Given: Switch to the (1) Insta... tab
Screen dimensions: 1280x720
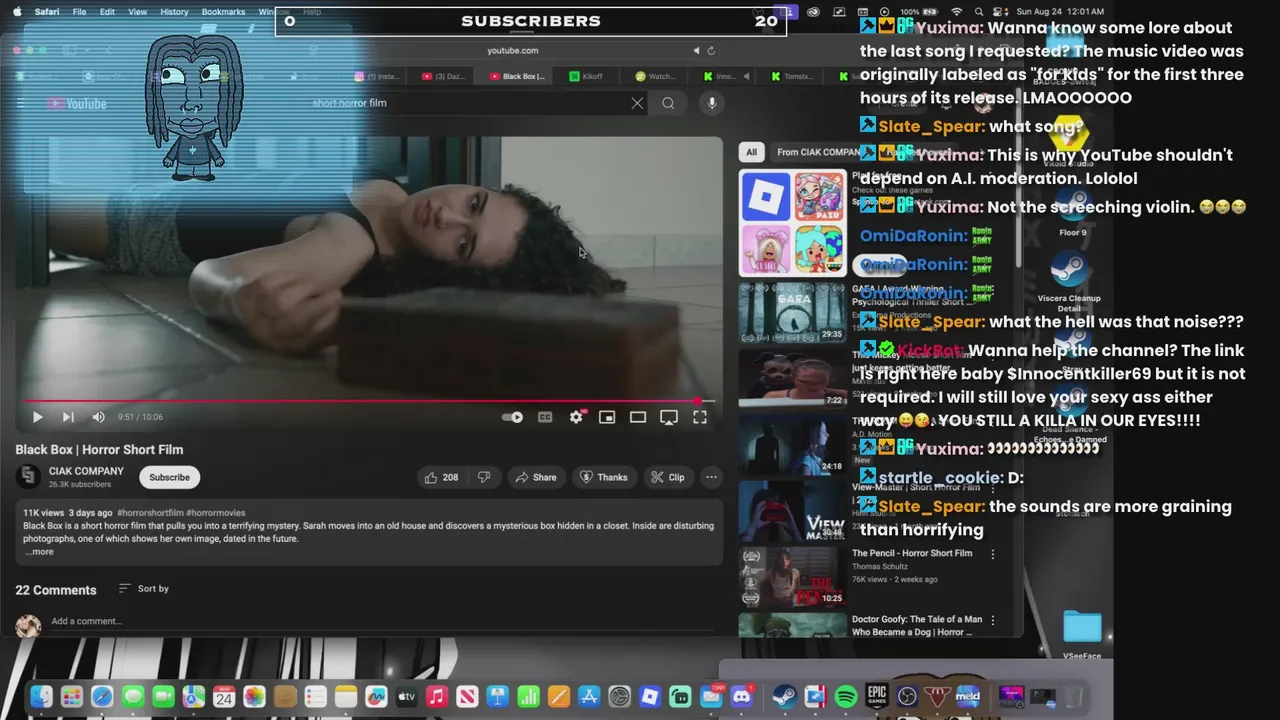Looking at the screenshot, I should (378, 76).
